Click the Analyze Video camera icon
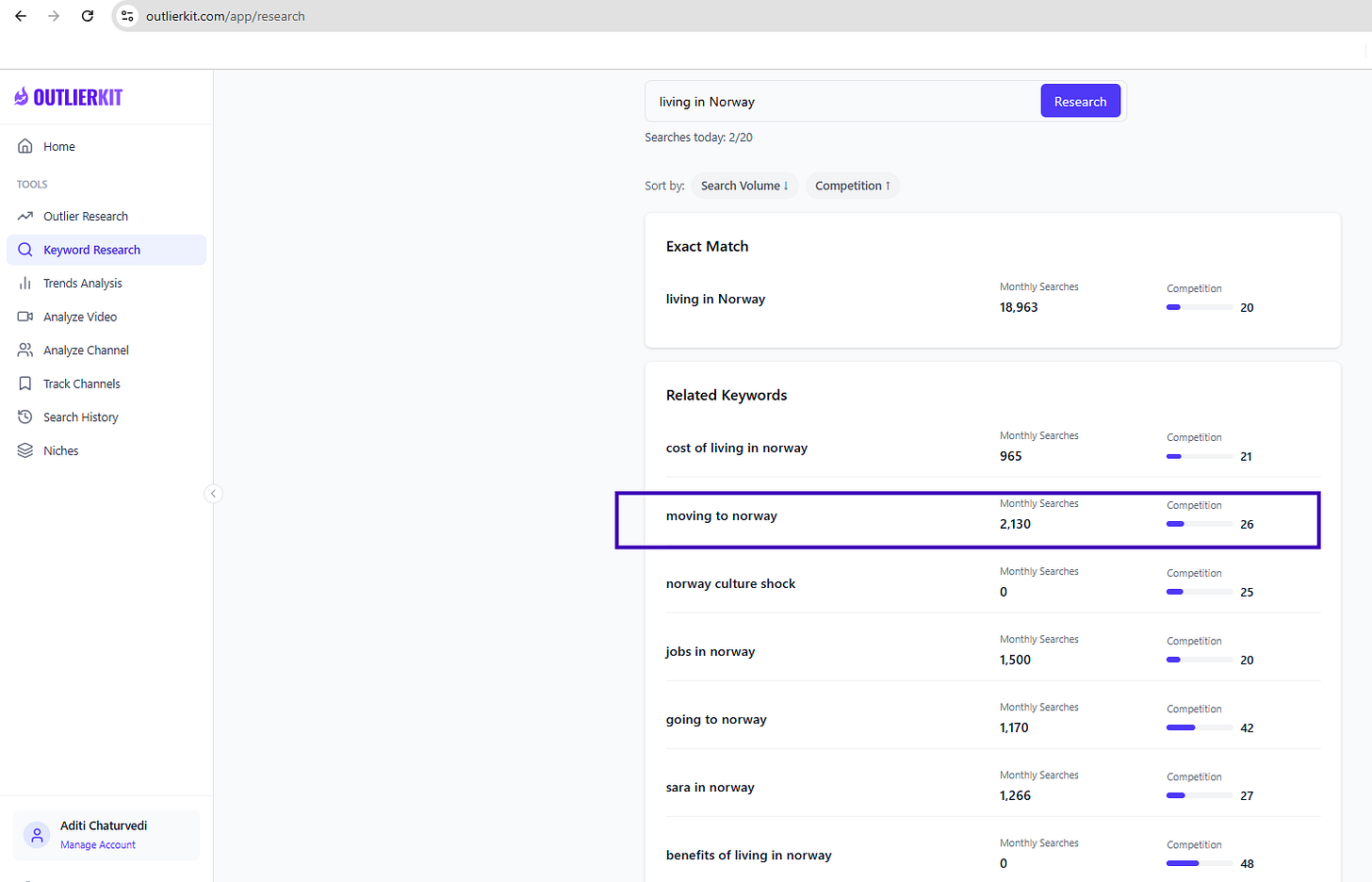The height and width of the screenshot is (882, 1372). pyautogui.click(x=25, y=317)
